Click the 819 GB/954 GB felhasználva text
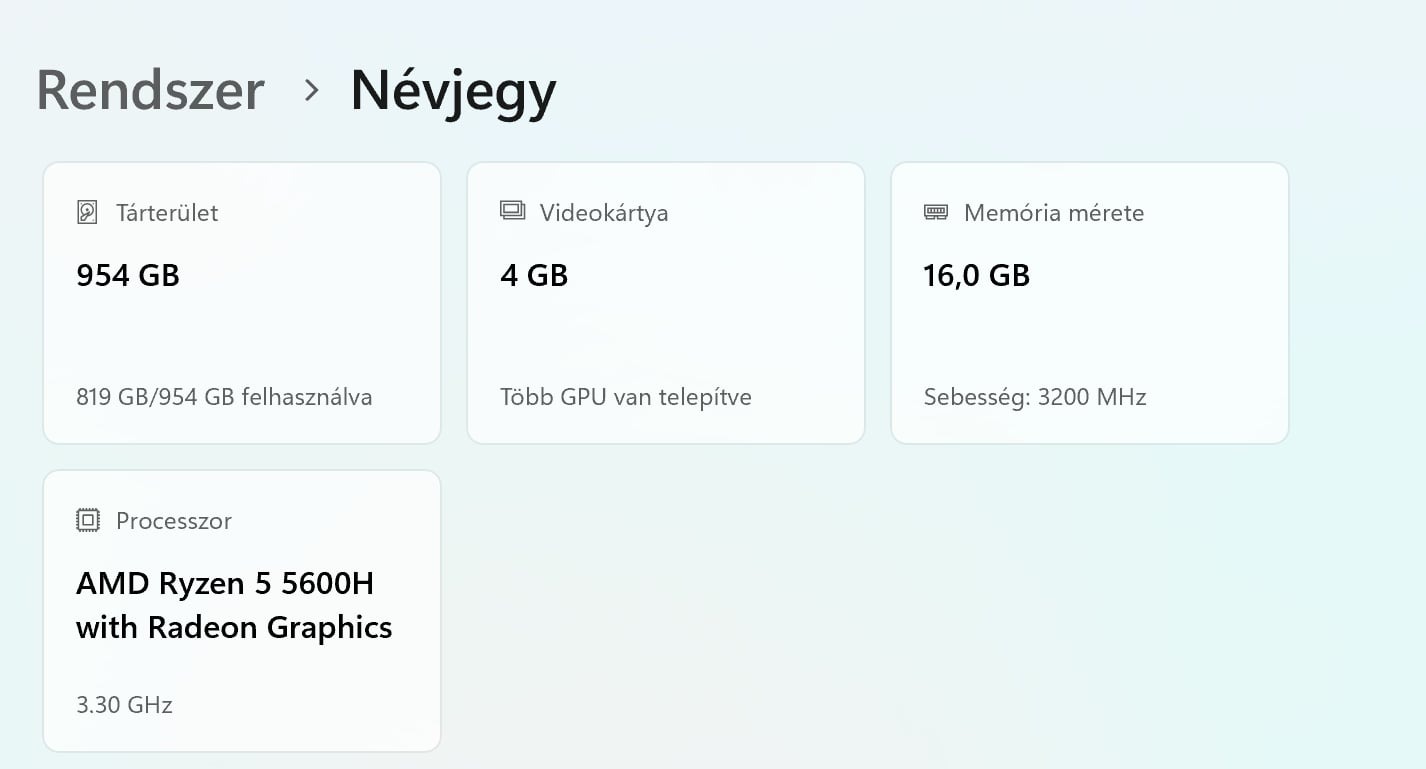The image size is (1426, 769). tap(224, 397)
